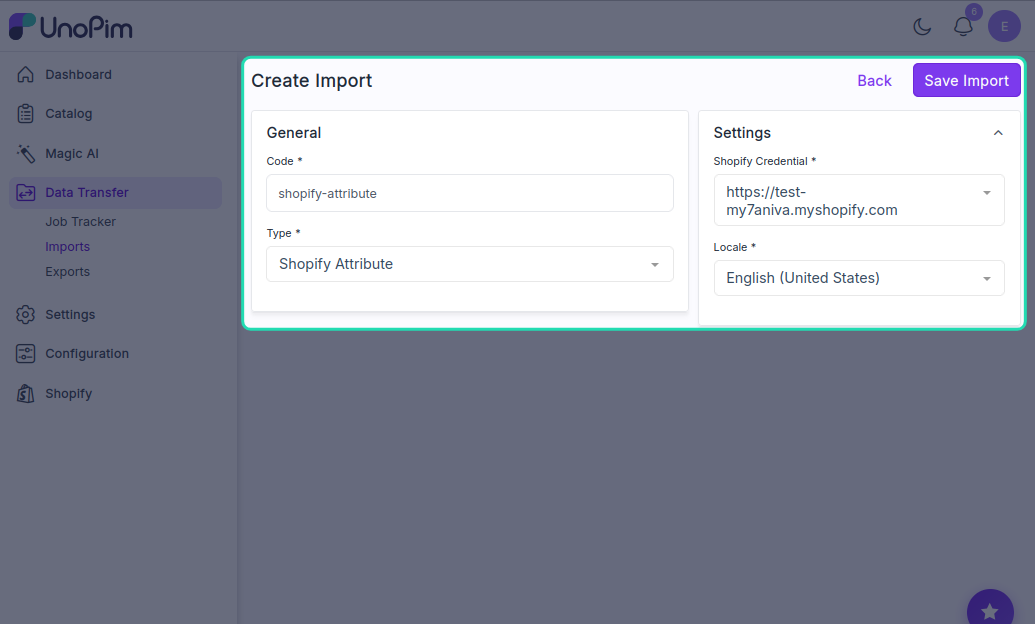Open the Type dropdown Shopify Attribute
Viewport: 1035px width, 624px height.
pyautogui.click(x=470, y=264)
